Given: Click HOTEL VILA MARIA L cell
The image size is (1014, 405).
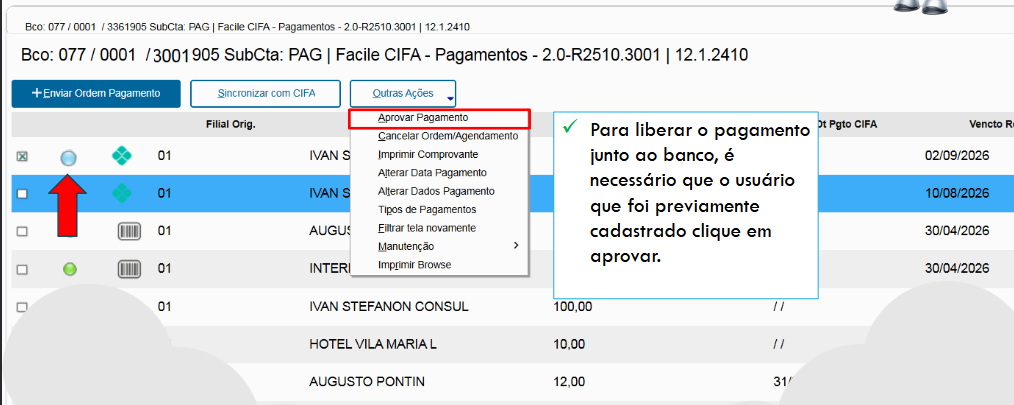Looking at the screenshot, I should coord(373,344).
